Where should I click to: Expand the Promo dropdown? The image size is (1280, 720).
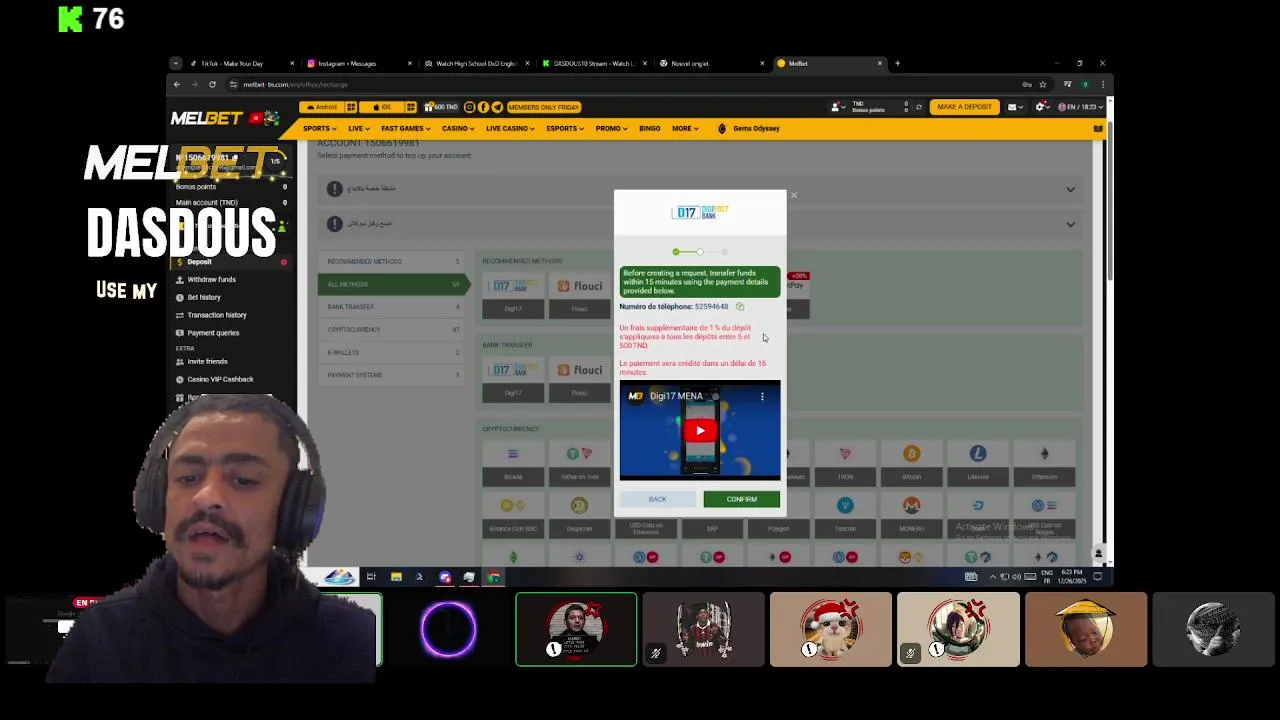pyautogui.click(x=611, y=128)
